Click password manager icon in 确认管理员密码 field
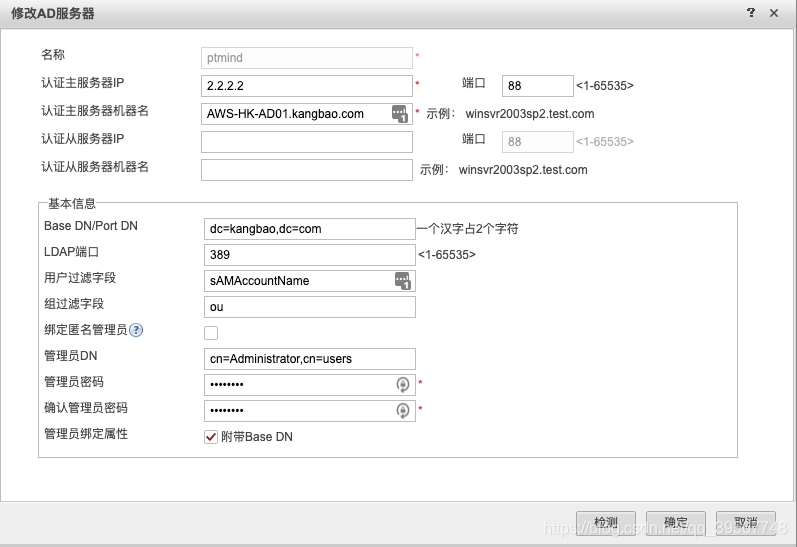The image size is (797, 547). 403,410
